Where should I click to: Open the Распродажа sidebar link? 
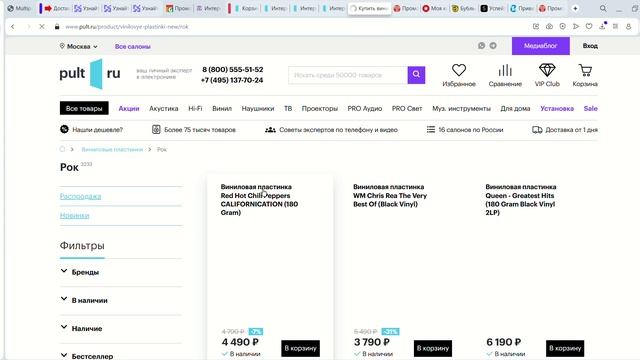(x=80, y=196)
